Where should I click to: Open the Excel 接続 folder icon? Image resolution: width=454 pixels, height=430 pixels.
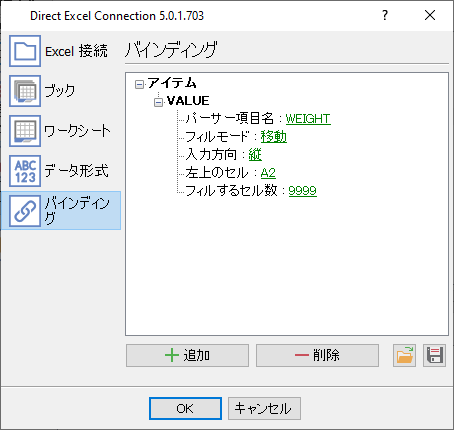click(x=25, y=51)
